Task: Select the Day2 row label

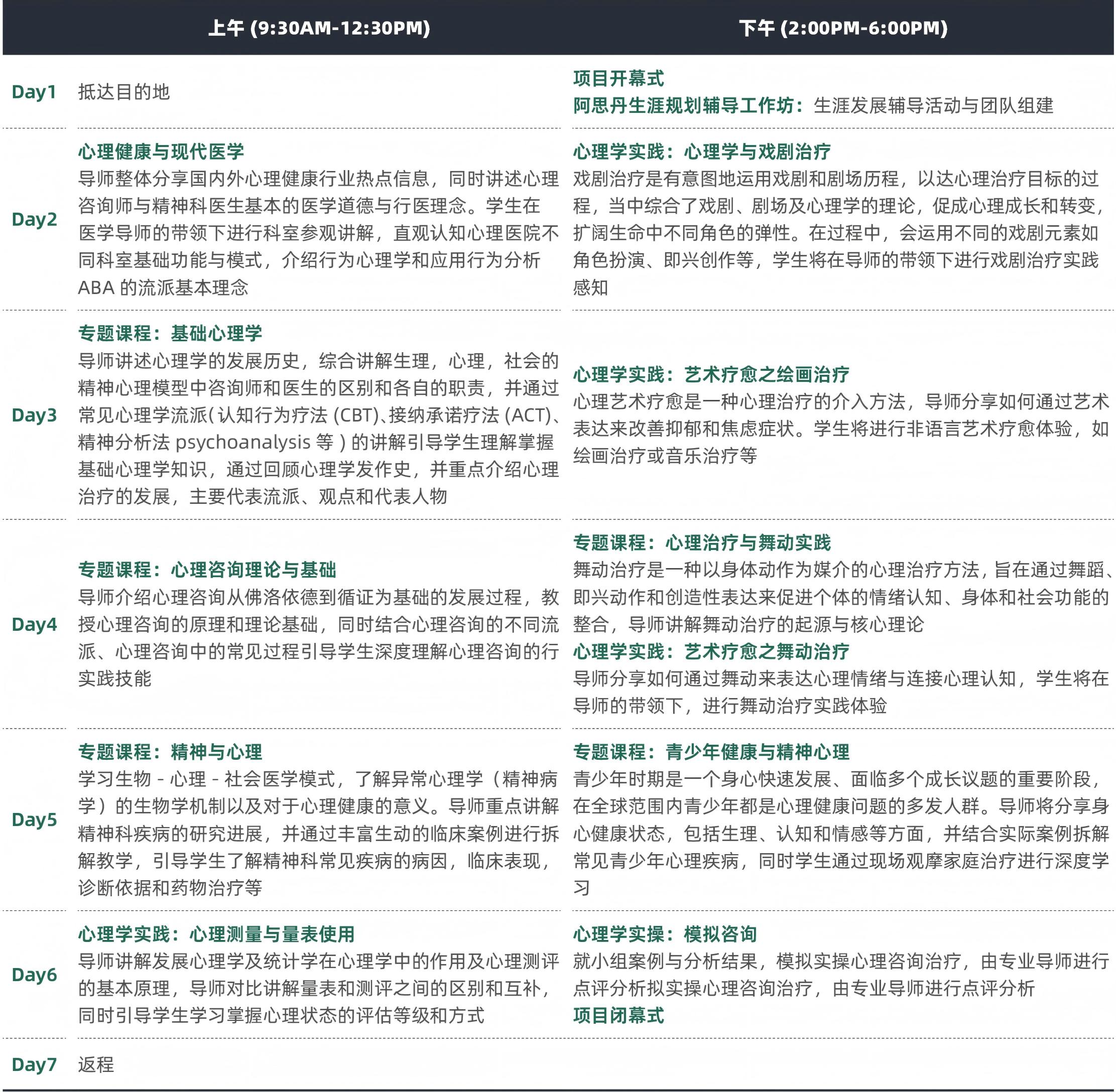Action: (x=34, y=219)
